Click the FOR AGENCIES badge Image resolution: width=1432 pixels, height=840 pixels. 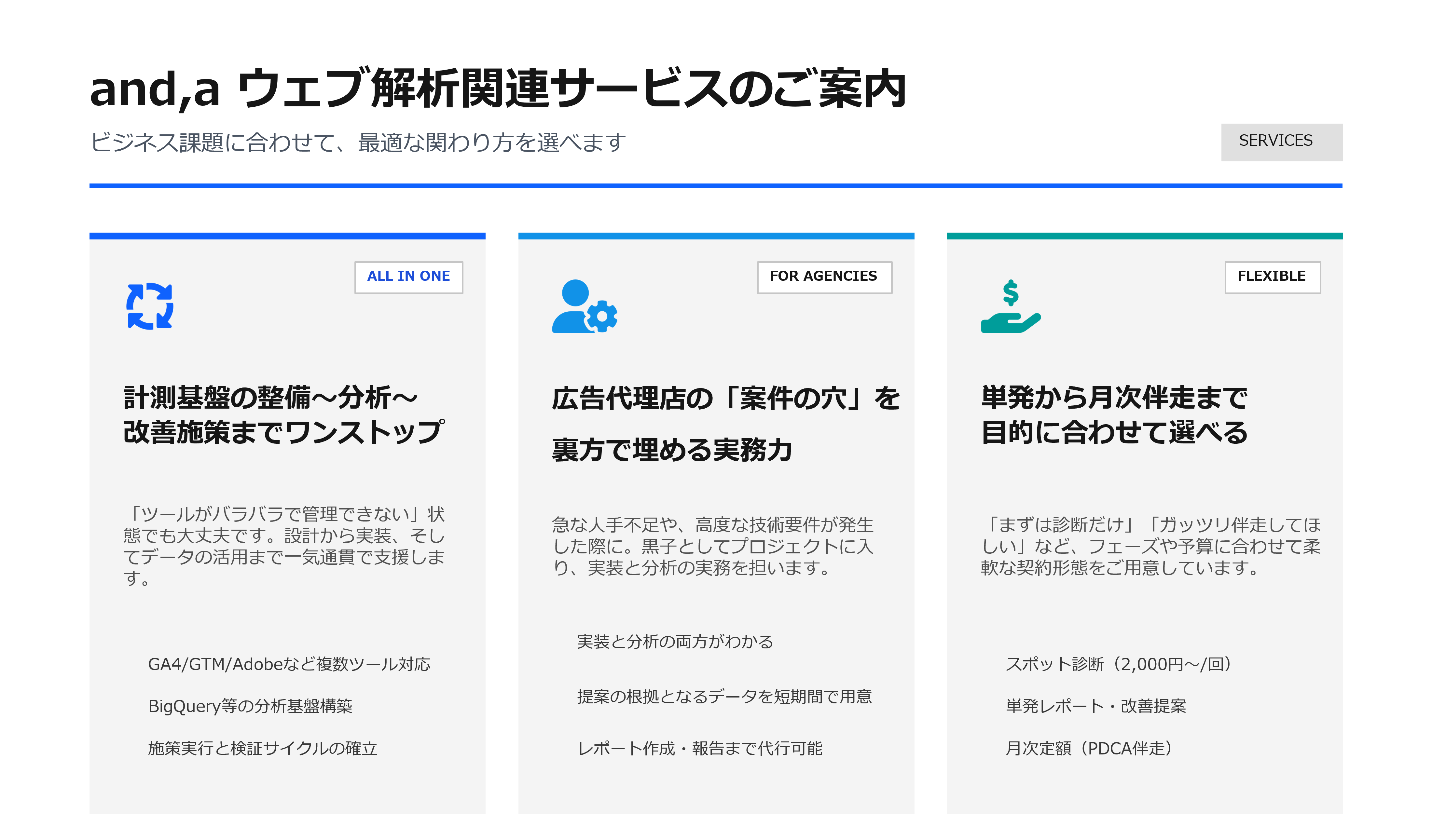tap(823, 277)
